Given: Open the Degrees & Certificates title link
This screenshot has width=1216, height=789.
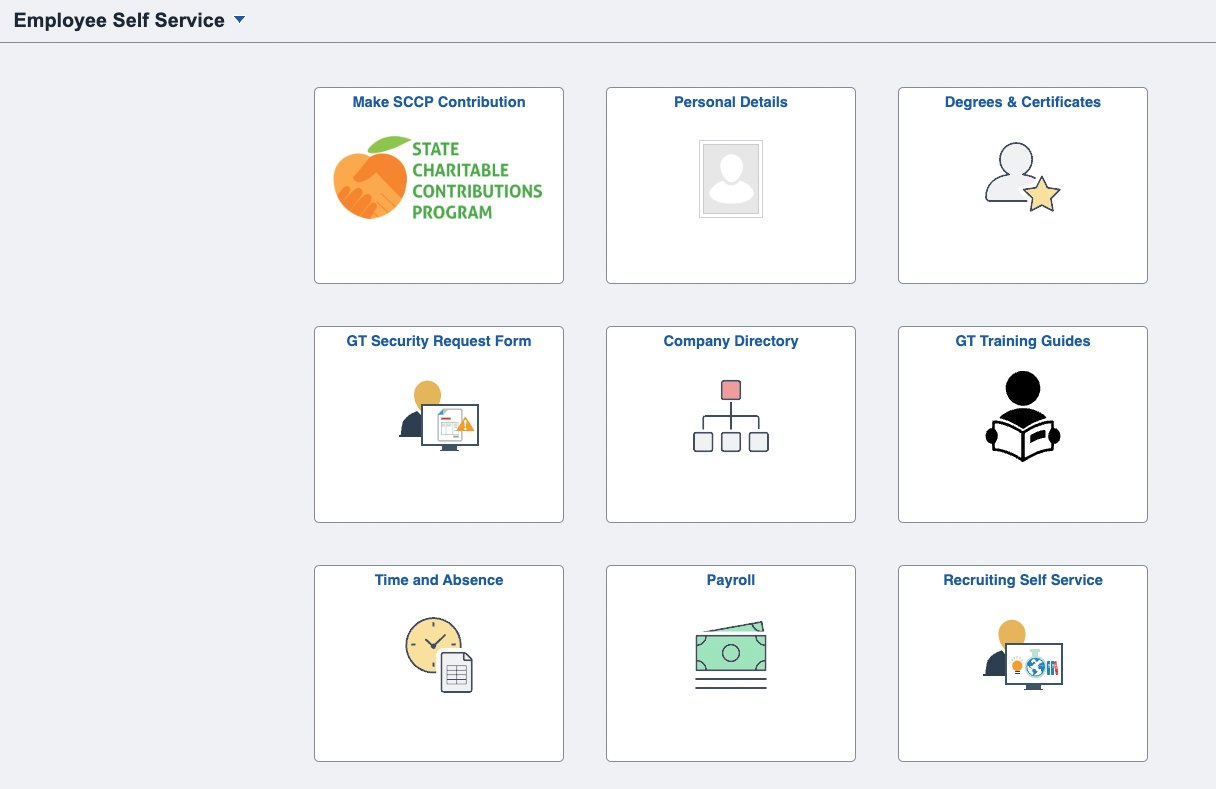Looking at the screenshot, I should point(1023,102).
